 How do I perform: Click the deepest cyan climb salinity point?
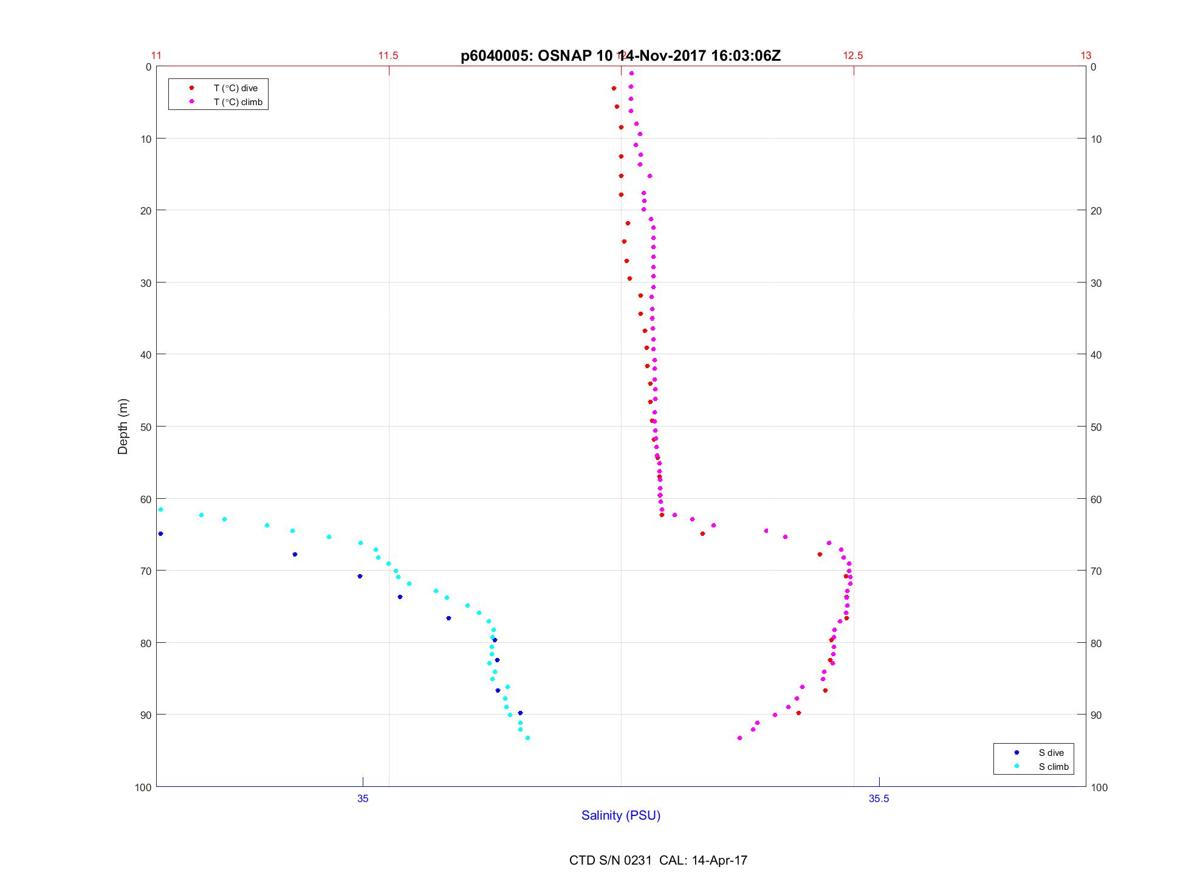click(527, 738)
